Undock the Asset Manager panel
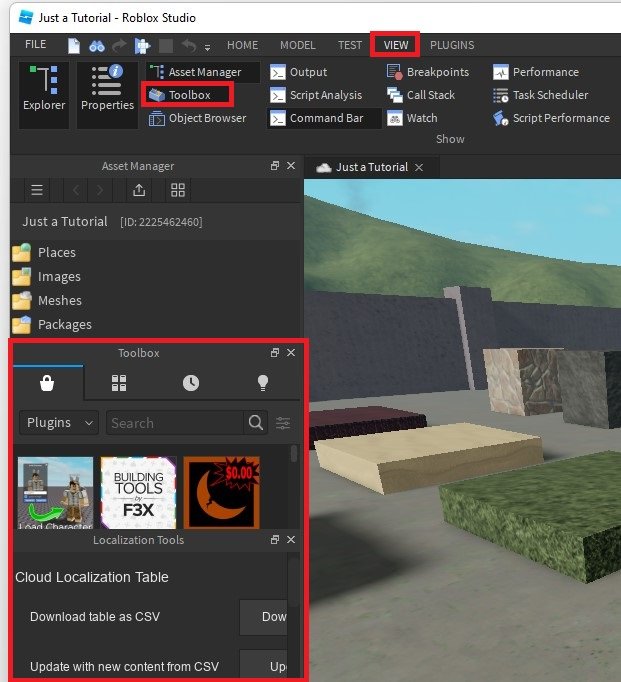Screen dimensions: 621x682 point(274,166)
